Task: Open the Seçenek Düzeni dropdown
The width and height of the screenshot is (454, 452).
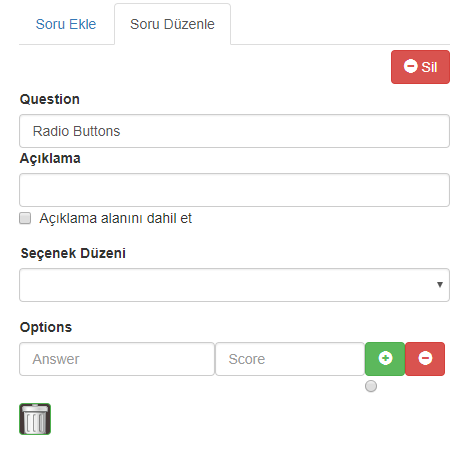Action: click(234, 285)
